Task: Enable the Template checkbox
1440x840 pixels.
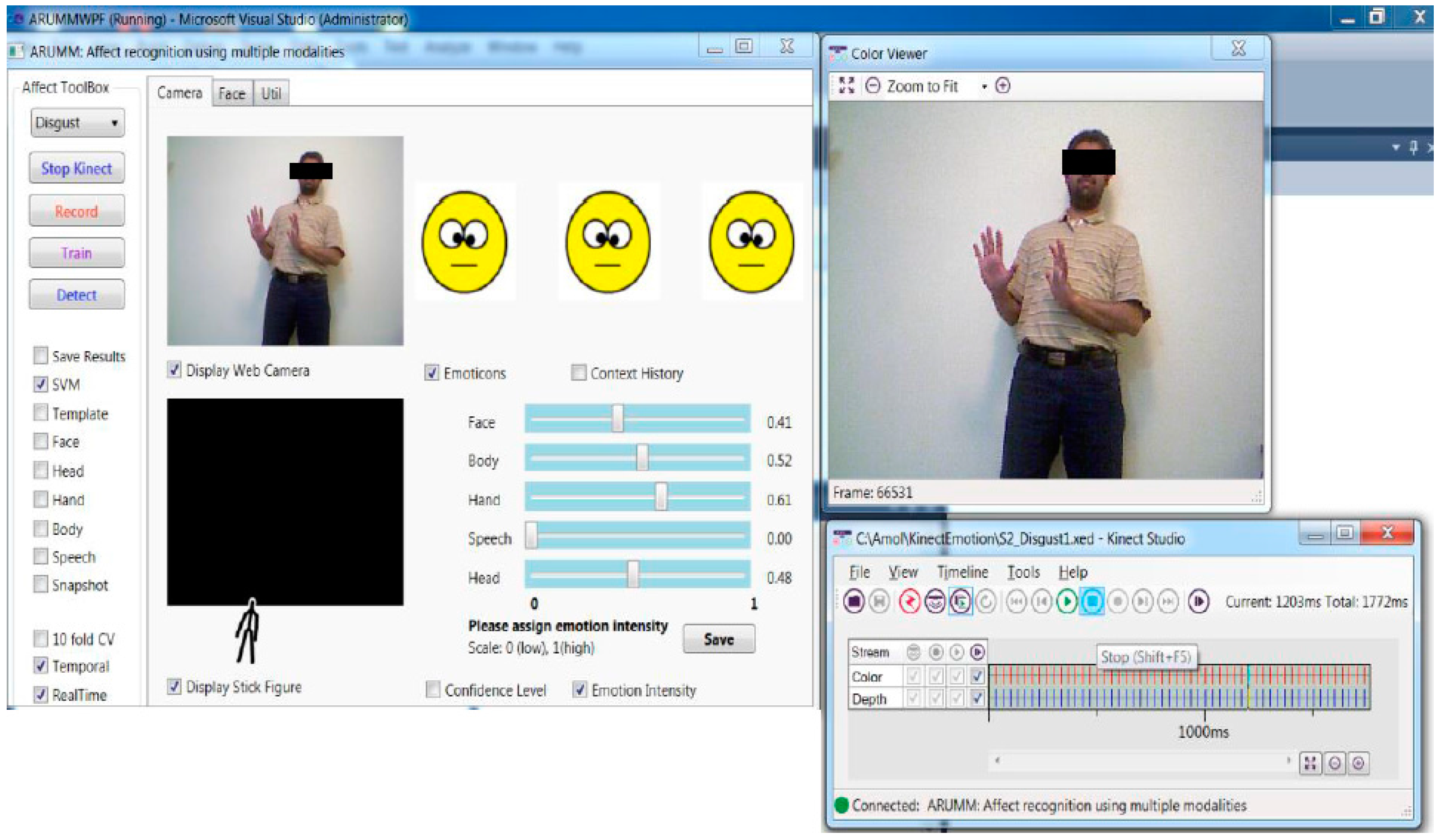Action: (x=41, y=413)
